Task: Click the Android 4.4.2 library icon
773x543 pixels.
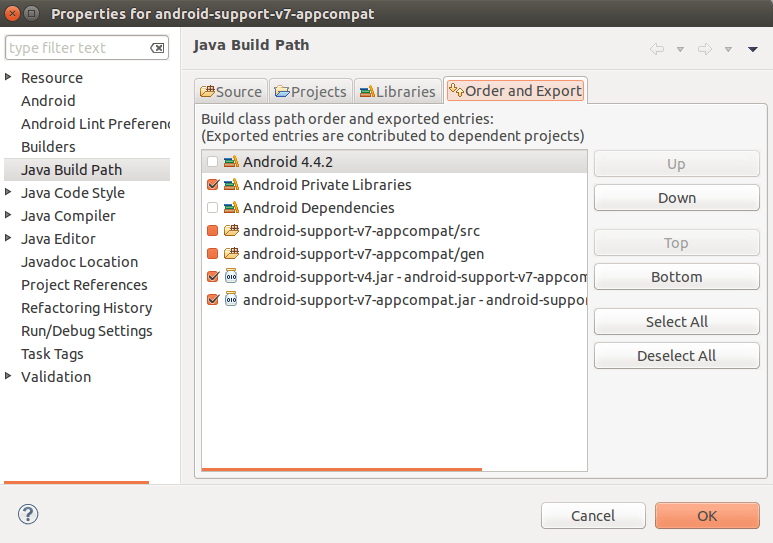Action: (x=231, y=162)
